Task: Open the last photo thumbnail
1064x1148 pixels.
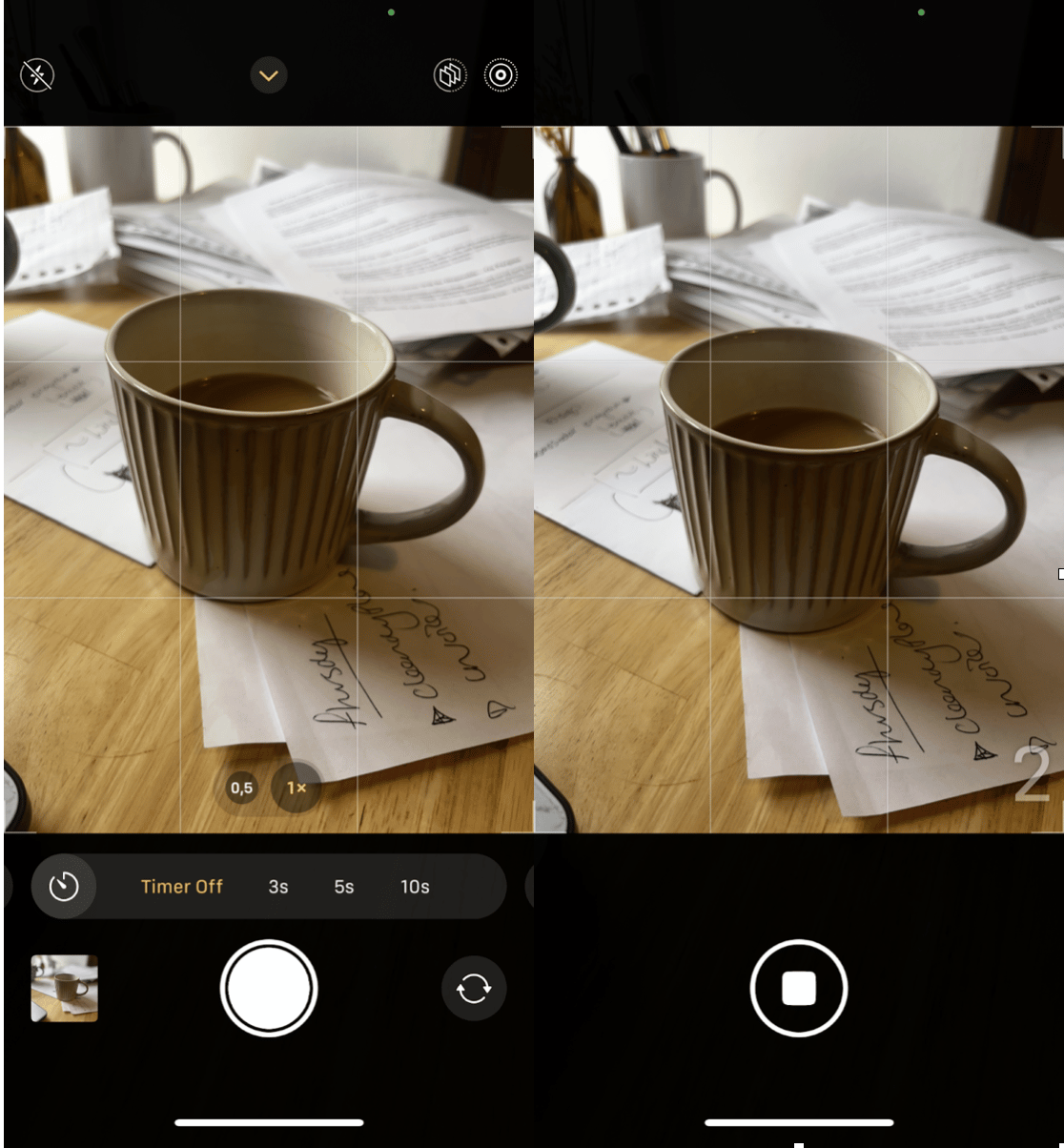Action: click(65, 989)
